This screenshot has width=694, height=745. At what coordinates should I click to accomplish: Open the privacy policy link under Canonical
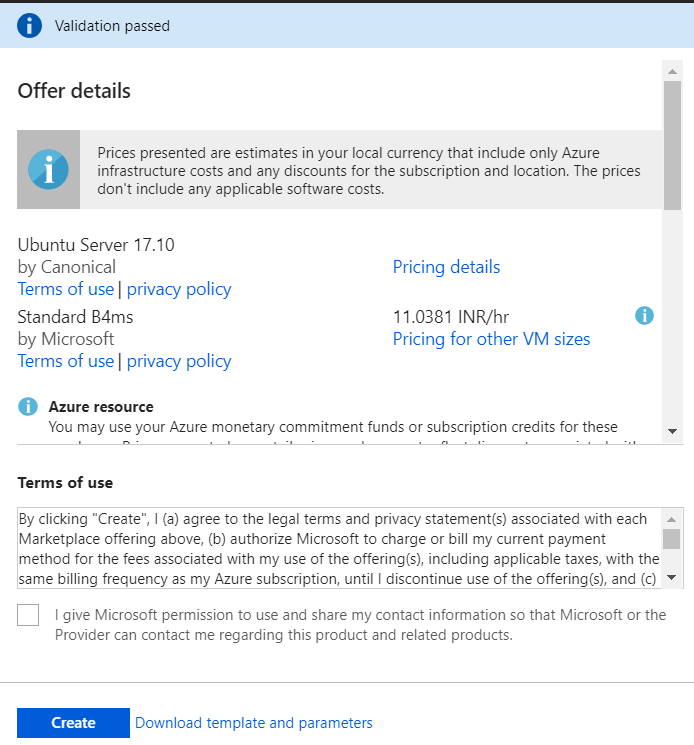pos(179,289)
